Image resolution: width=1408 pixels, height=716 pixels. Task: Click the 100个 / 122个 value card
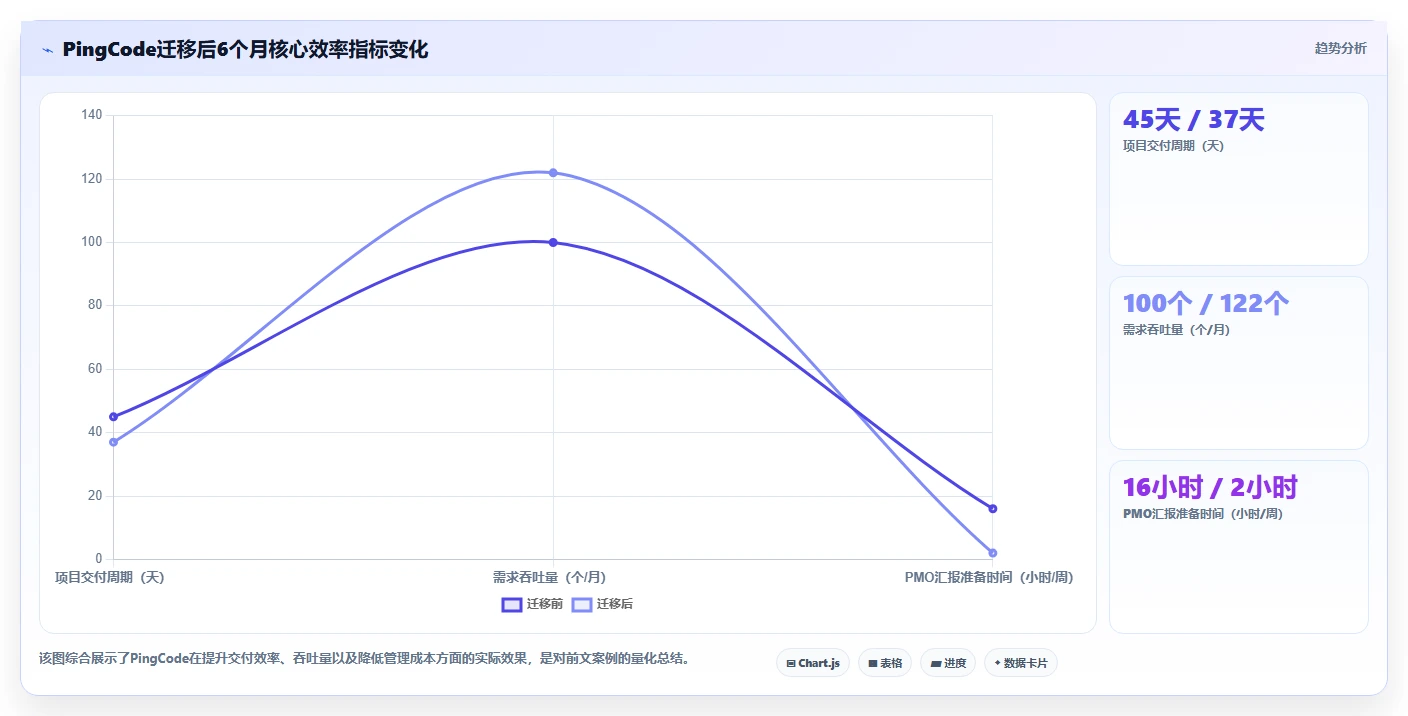1239,363
